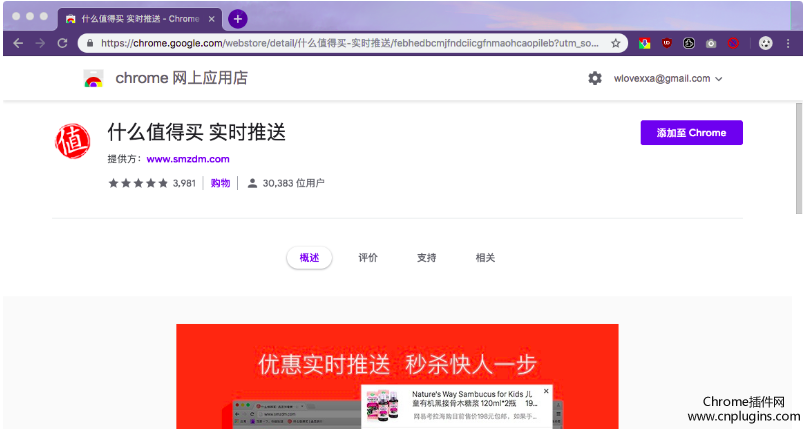Viewport: 805px width, 429px height.
Task: Bookmark the page with the star icon
Action: [x=616, y=44]
